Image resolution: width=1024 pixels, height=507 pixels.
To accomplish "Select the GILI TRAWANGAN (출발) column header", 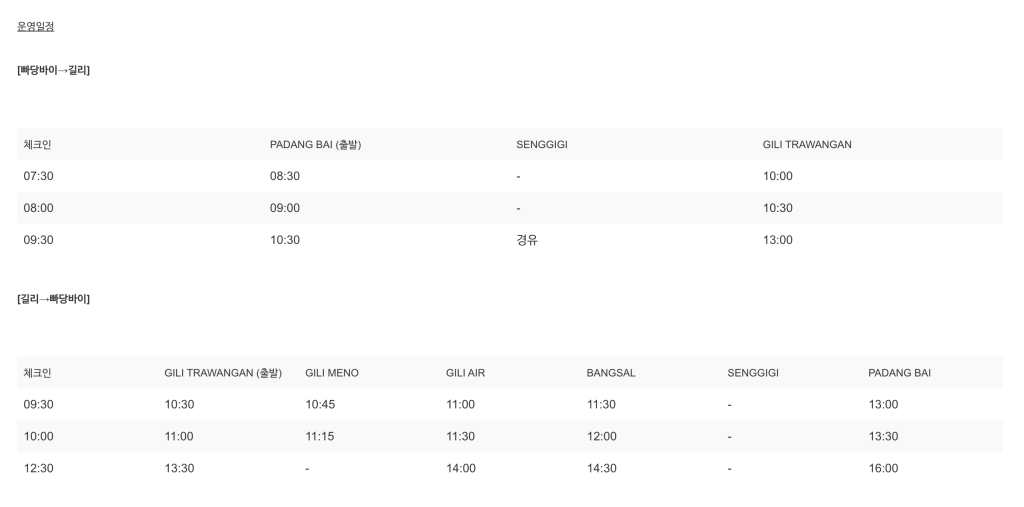I will click(223, 373).
